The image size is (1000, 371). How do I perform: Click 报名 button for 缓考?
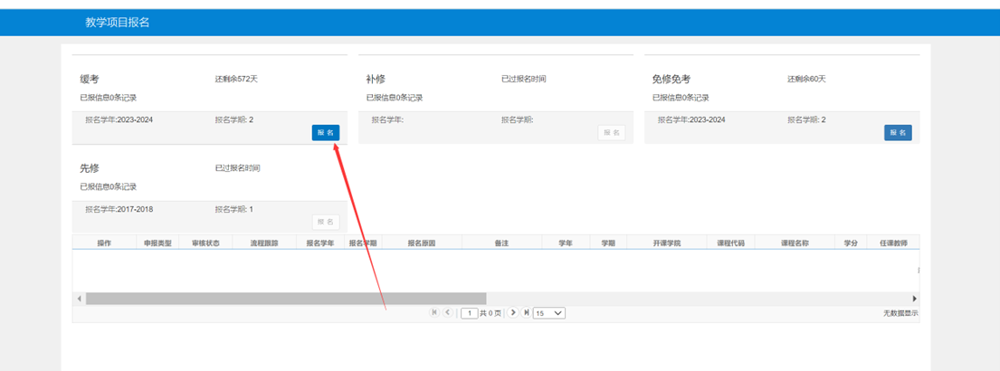click(x=325, y=133)
